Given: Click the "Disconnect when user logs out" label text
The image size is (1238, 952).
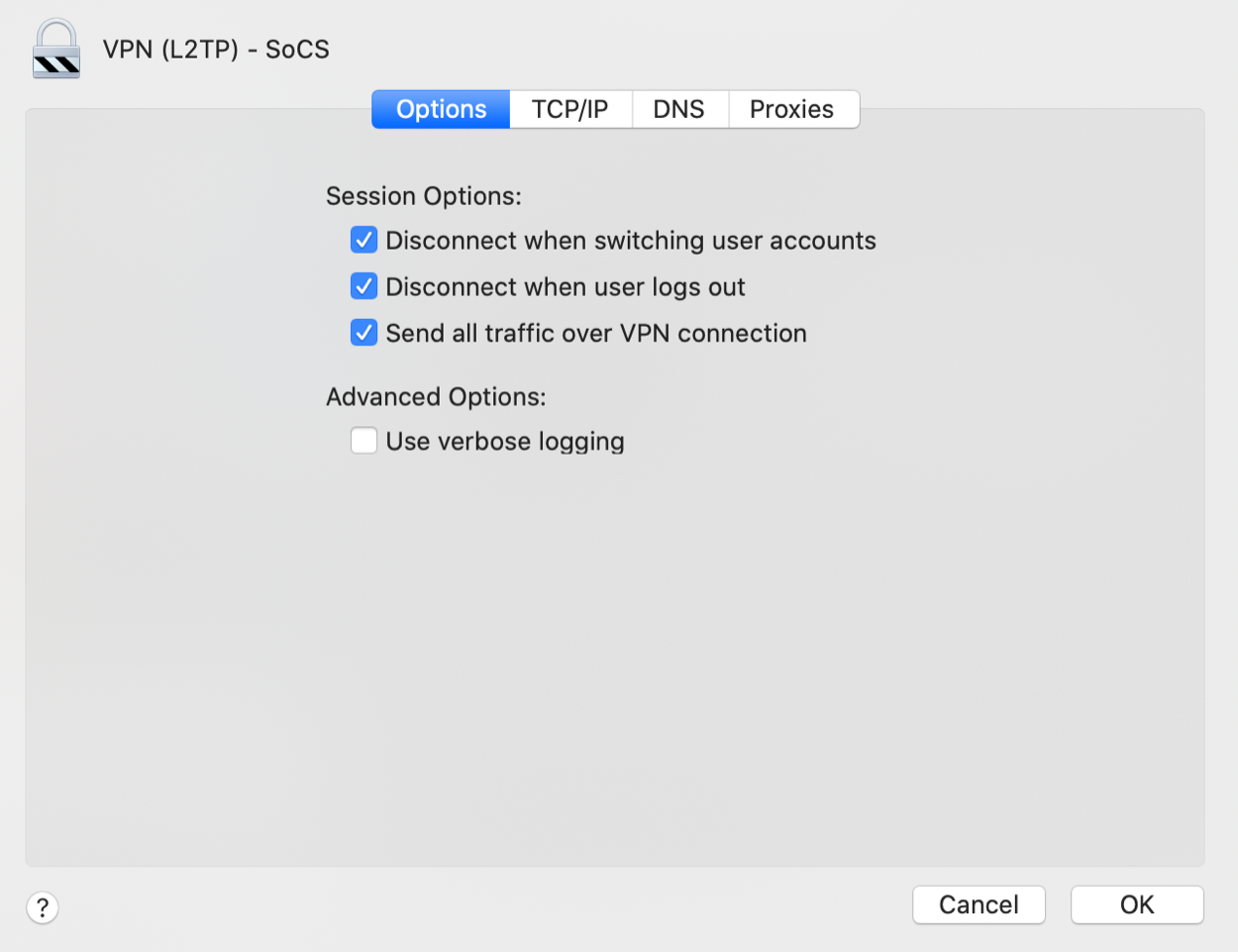Looking at the screenshot, I should pyautogui.click(x=565, y=287).
